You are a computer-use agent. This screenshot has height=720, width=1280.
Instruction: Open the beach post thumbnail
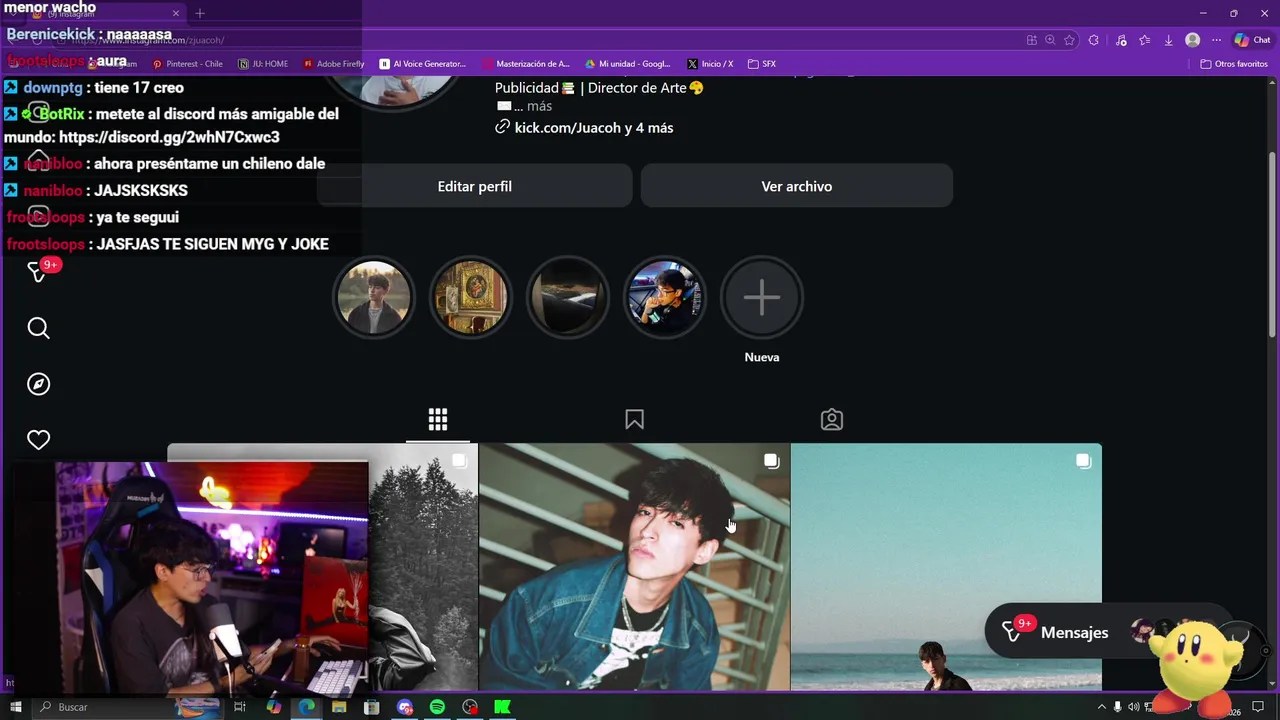pyautogui.click(x=946, y=567)
